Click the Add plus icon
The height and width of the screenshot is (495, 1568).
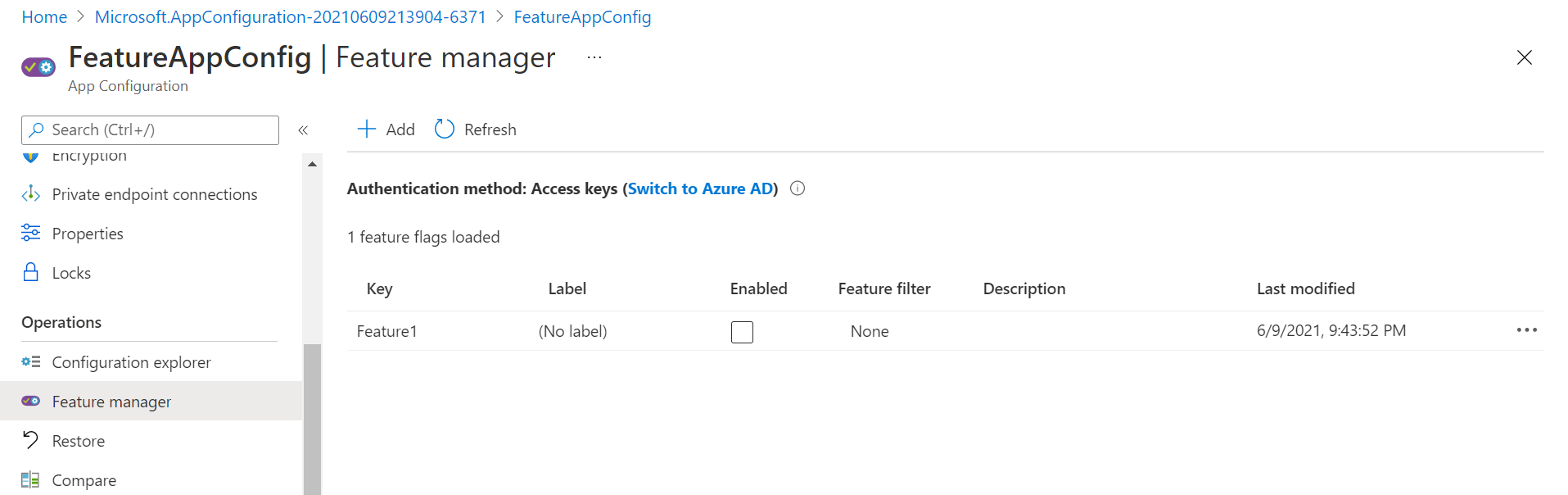(x=366, y=129)
